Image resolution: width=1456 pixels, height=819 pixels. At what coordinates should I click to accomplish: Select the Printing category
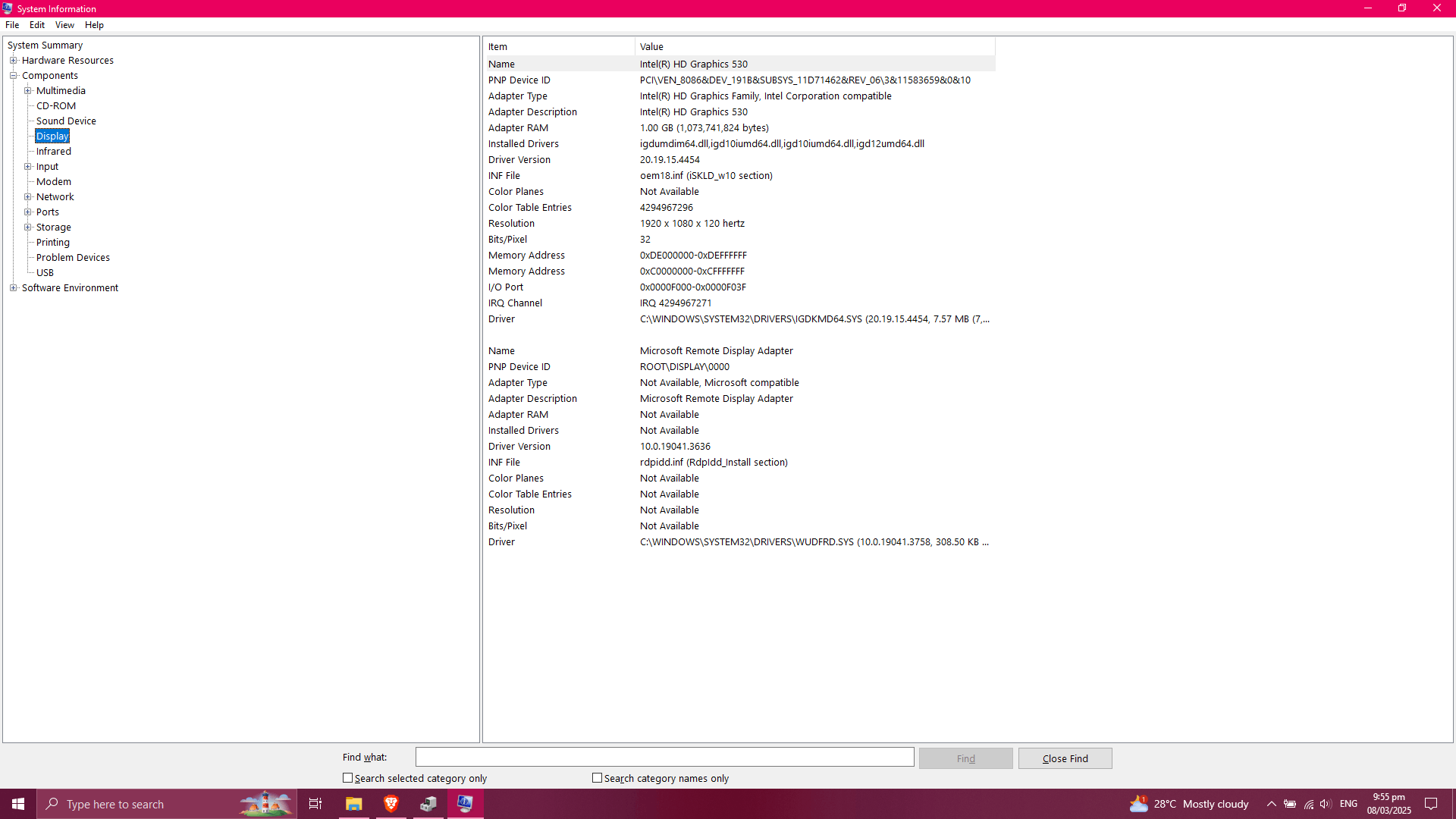point(52,243)
